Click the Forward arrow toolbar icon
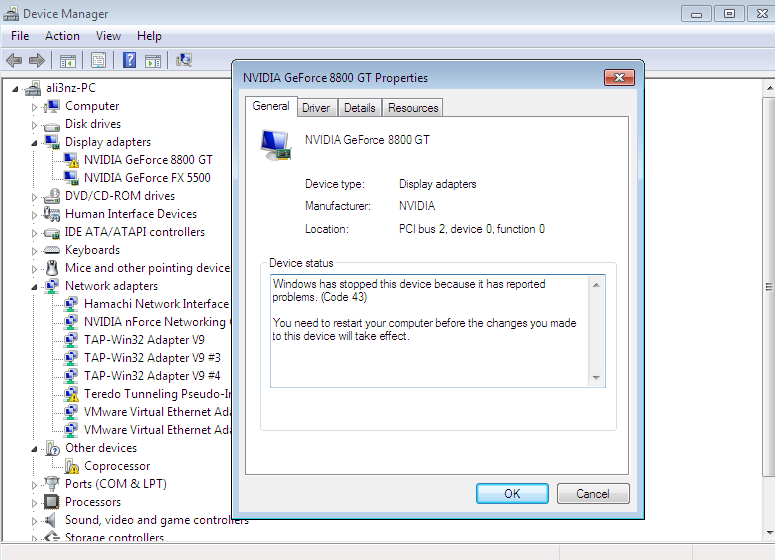 pyautogui.click(x=37, y=61)
